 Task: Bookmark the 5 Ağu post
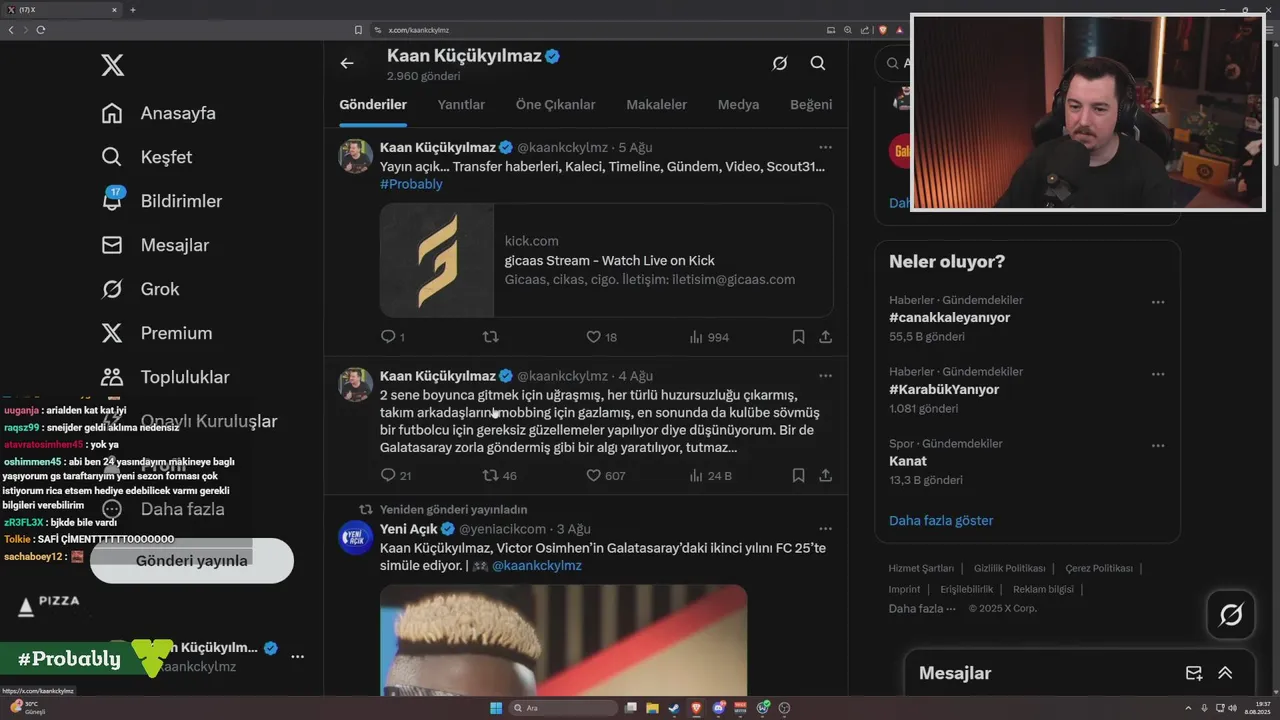coord(798,337)
